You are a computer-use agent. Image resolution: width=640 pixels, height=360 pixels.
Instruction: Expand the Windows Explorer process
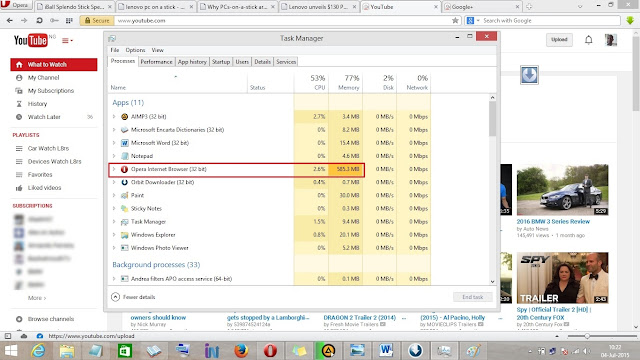point(114,235)
